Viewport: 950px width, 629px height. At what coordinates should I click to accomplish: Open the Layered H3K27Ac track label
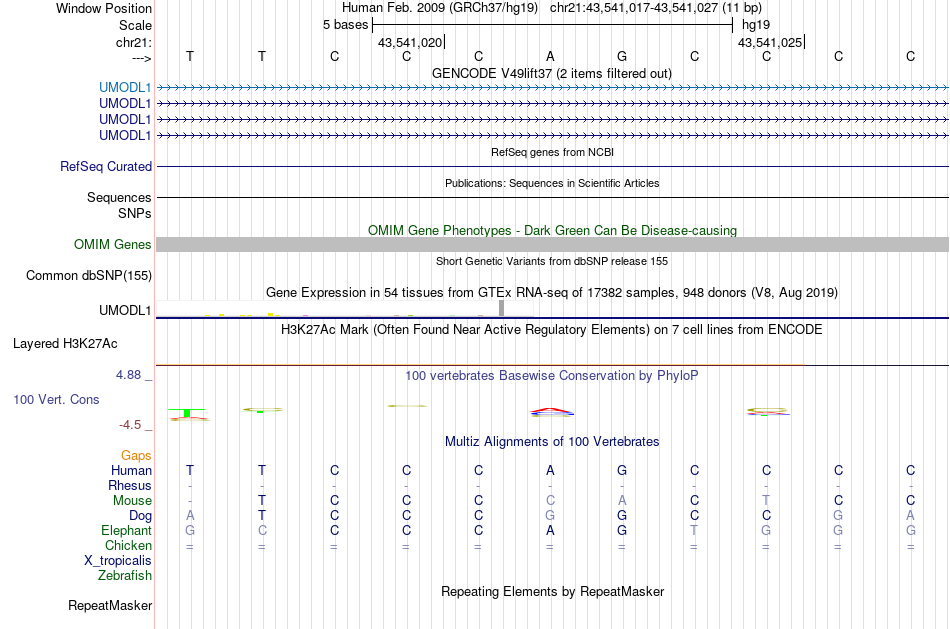coord(65,344)
